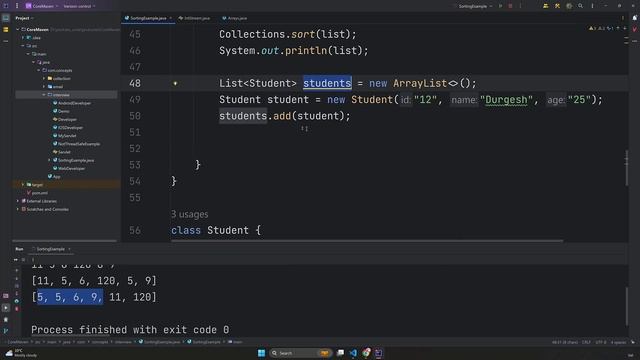Collapse the interview package
This screenshot has height=360, width=640.
(44, 95)
